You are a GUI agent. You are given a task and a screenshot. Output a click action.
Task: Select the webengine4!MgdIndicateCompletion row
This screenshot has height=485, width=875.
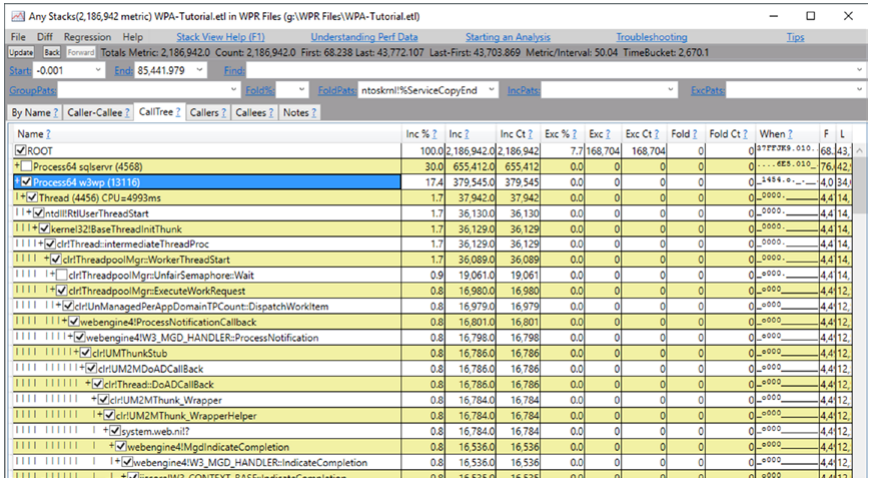206,447
